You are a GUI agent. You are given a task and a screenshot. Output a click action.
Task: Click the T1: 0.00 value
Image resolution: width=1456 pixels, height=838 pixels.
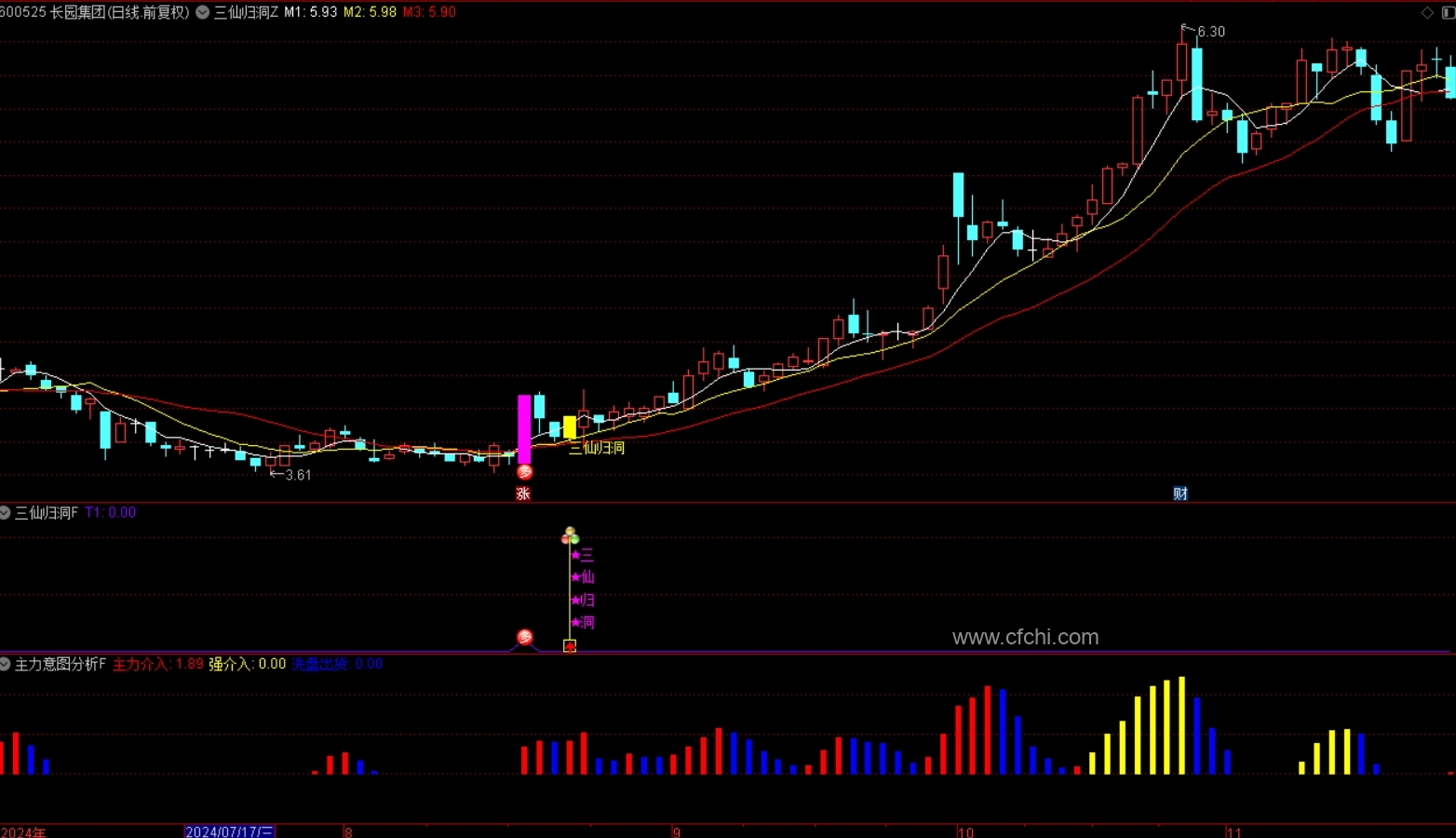[111, 513]
